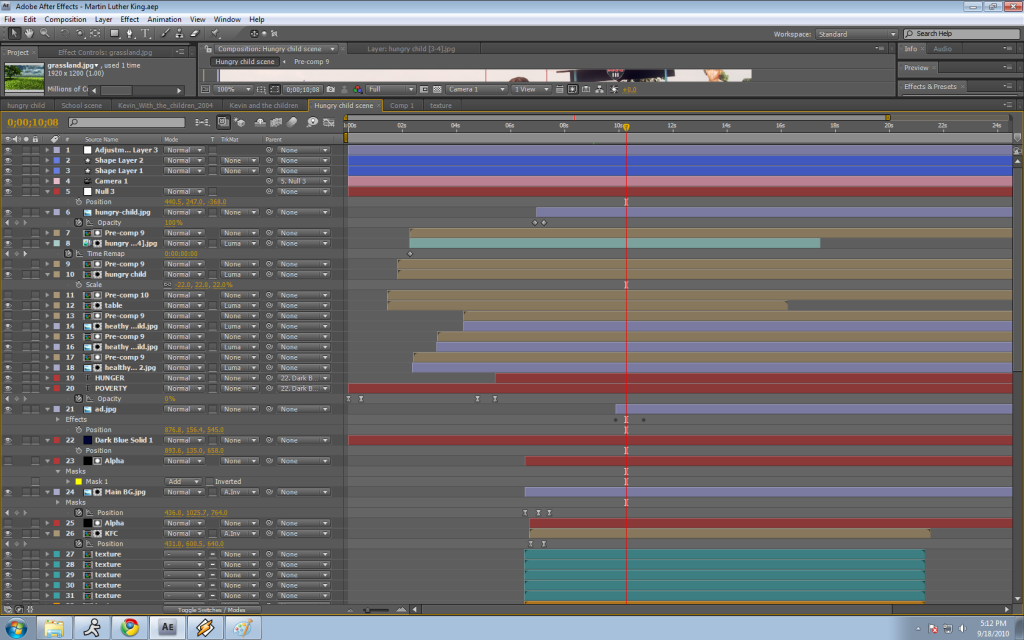This screenshot has width=1024, height=640.
Task: Pick the Eraser tool
Action: (x=194, y=33)
